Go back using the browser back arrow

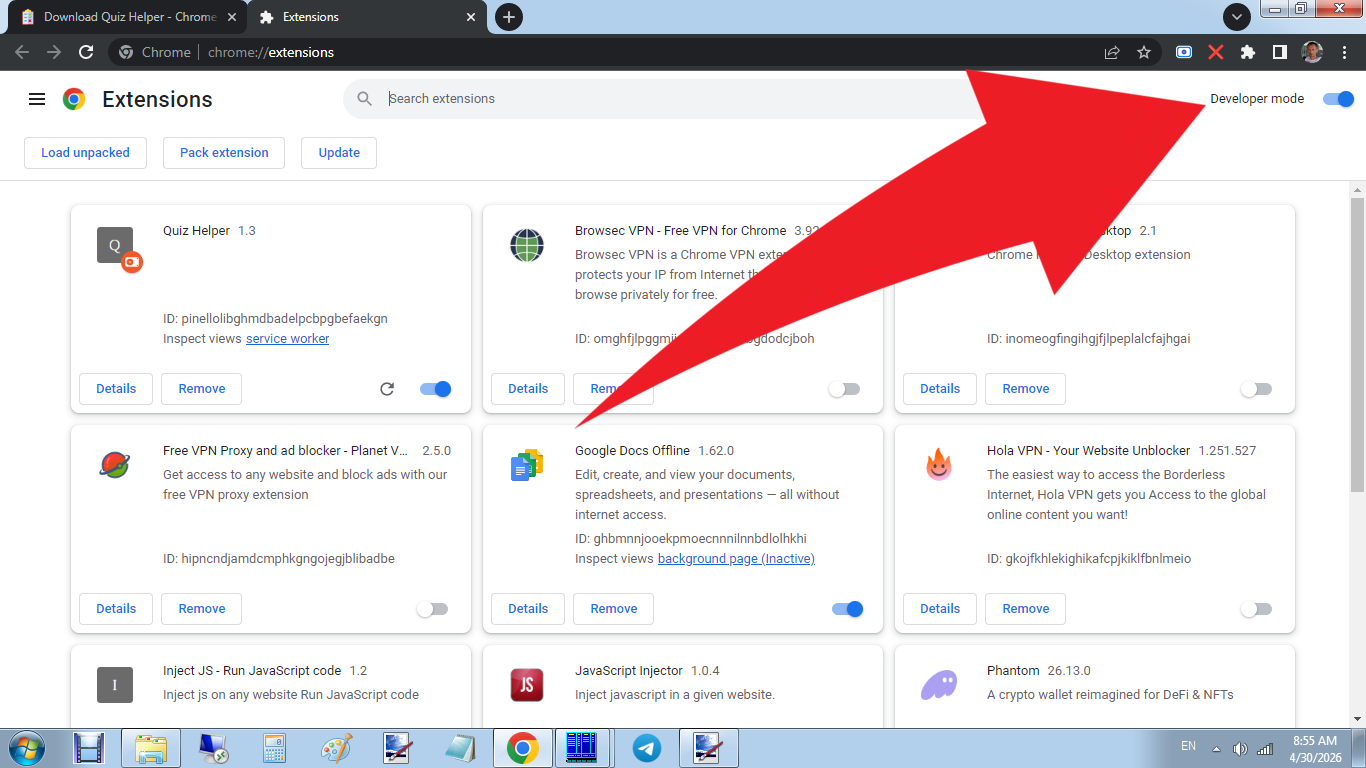[x=22, y=52]
